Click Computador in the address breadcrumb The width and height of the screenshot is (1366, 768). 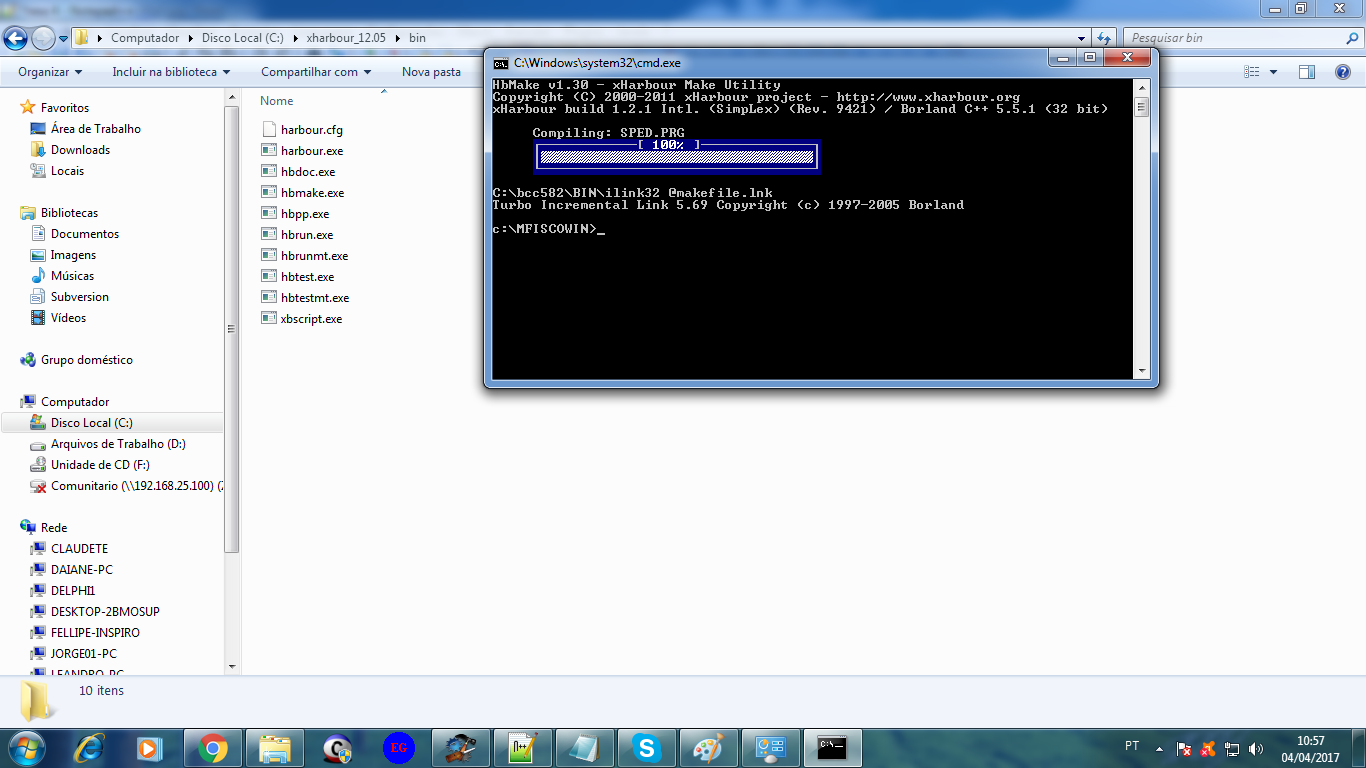click(x=145, y=38)
